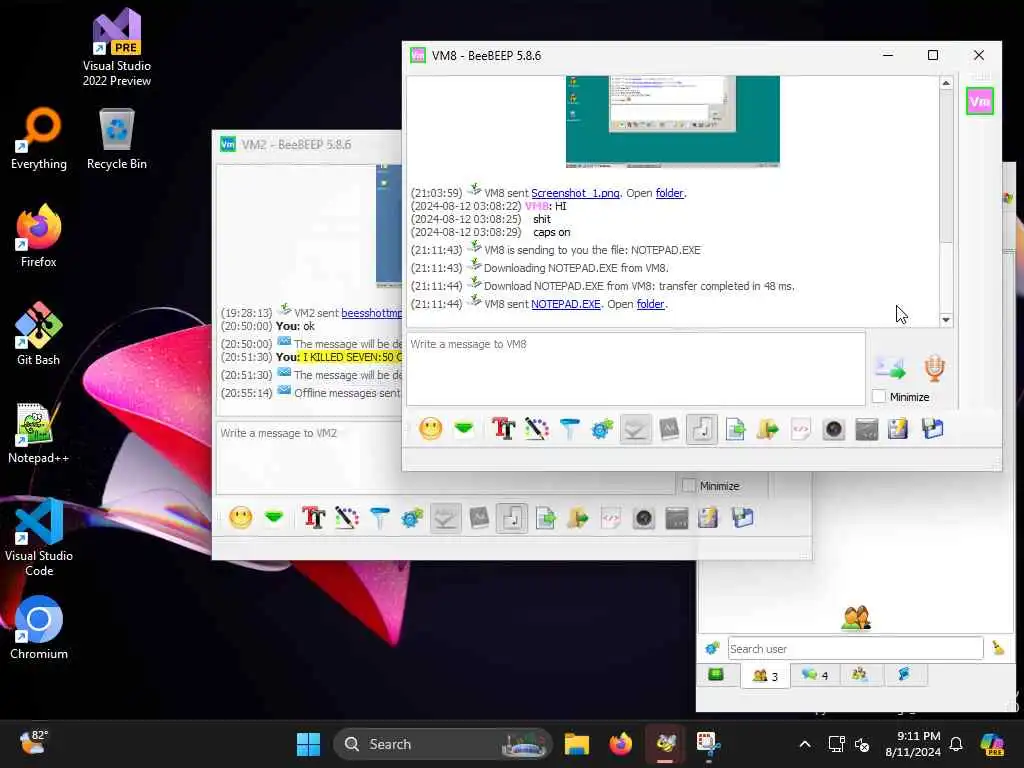
Task: Click send file icon in VM2 toolbar
Action: pyautogui.click(x=545, y=518)
